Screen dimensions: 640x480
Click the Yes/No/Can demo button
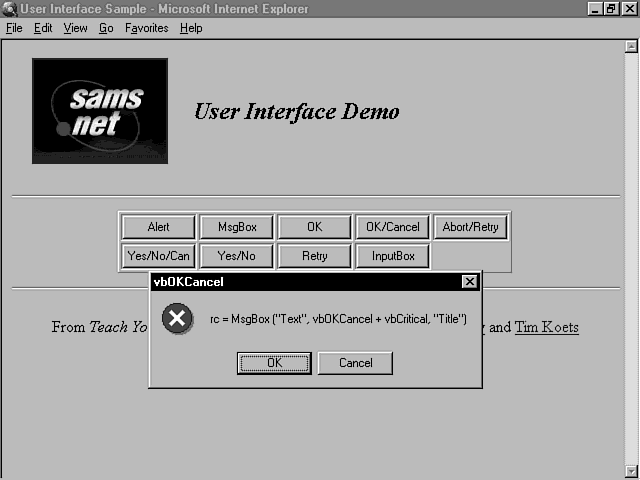(x=158, y=256)
